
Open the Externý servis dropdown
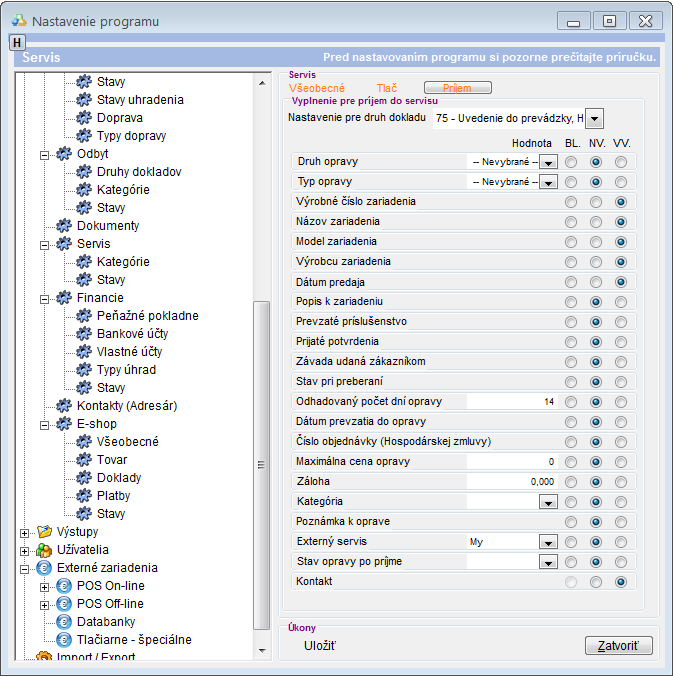(547, 542)
